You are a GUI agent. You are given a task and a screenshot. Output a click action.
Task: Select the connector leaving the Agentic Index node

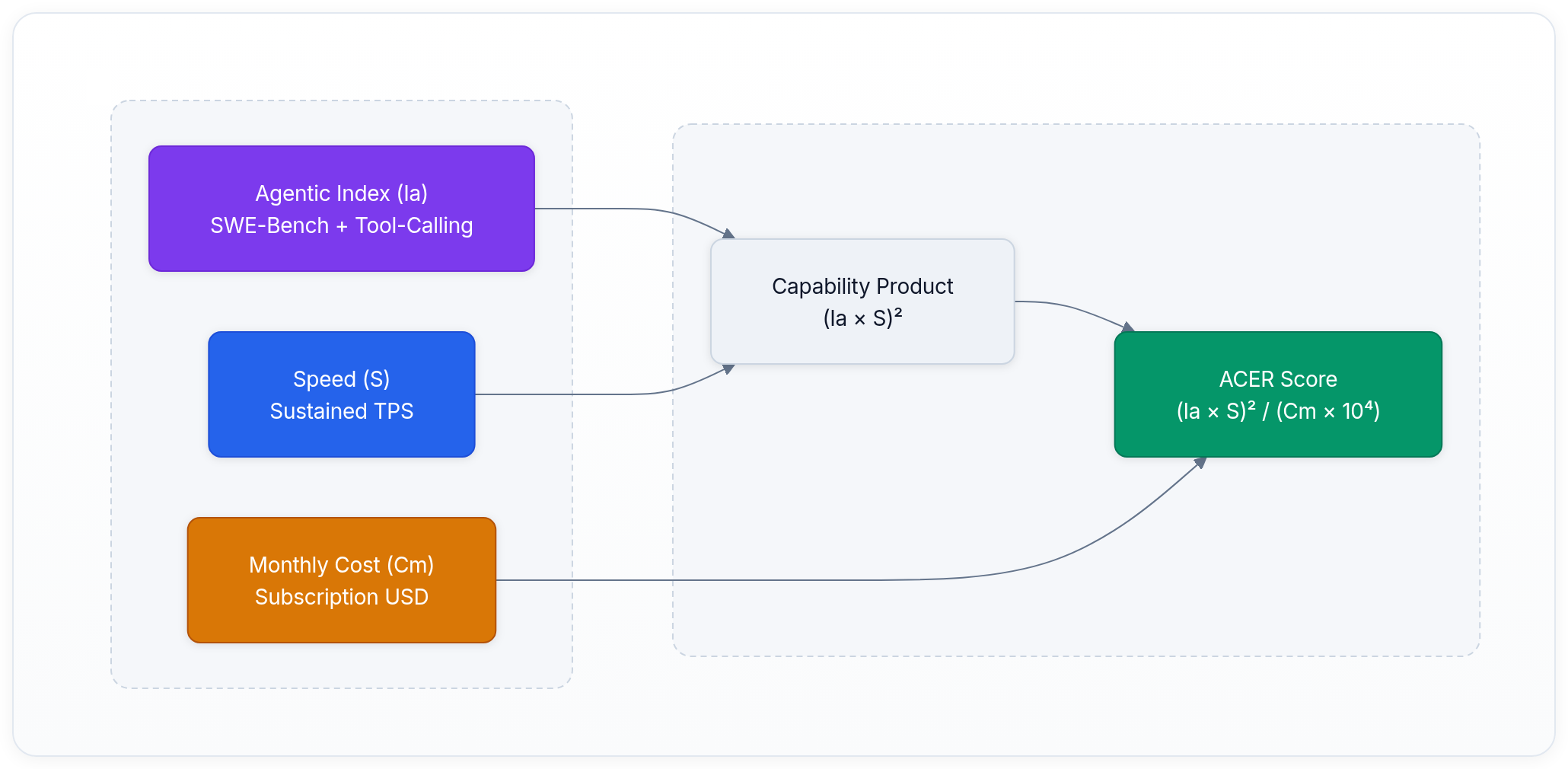(x=609, y=209)
